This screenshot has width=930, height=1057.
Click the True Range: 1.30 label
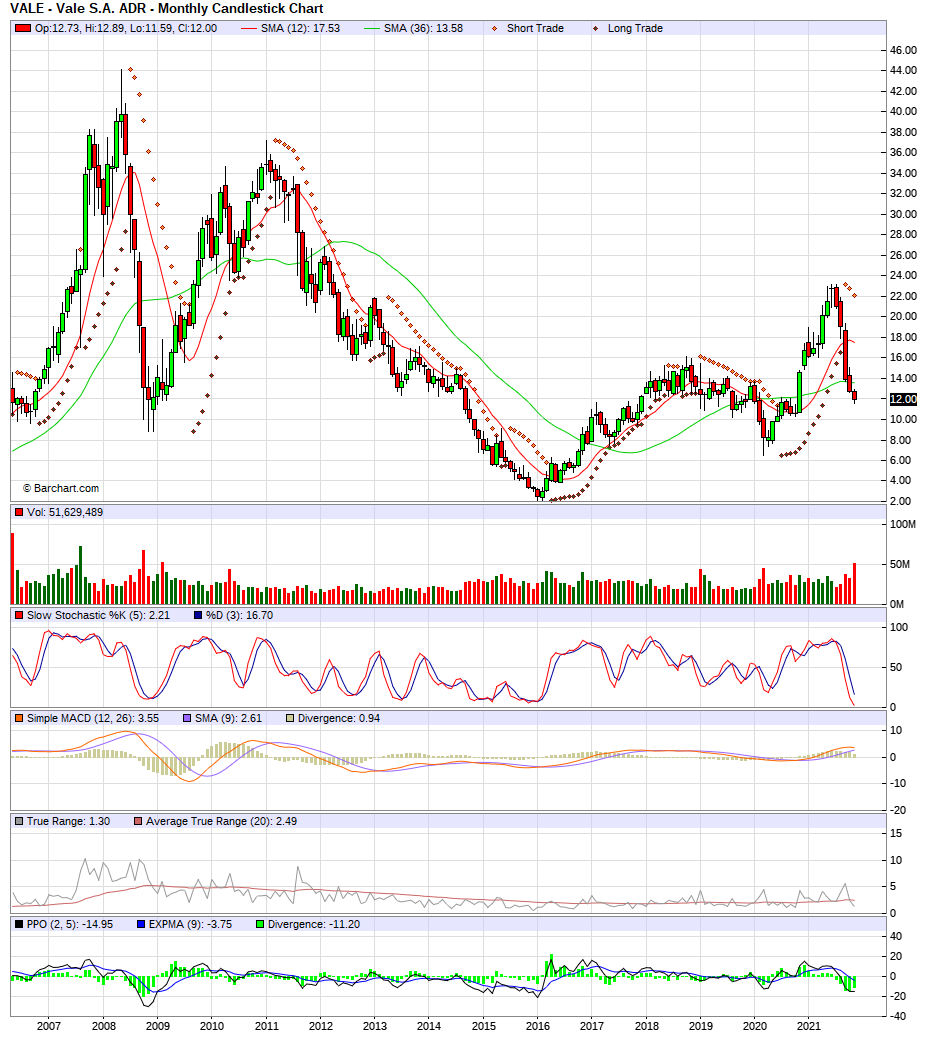68,822
